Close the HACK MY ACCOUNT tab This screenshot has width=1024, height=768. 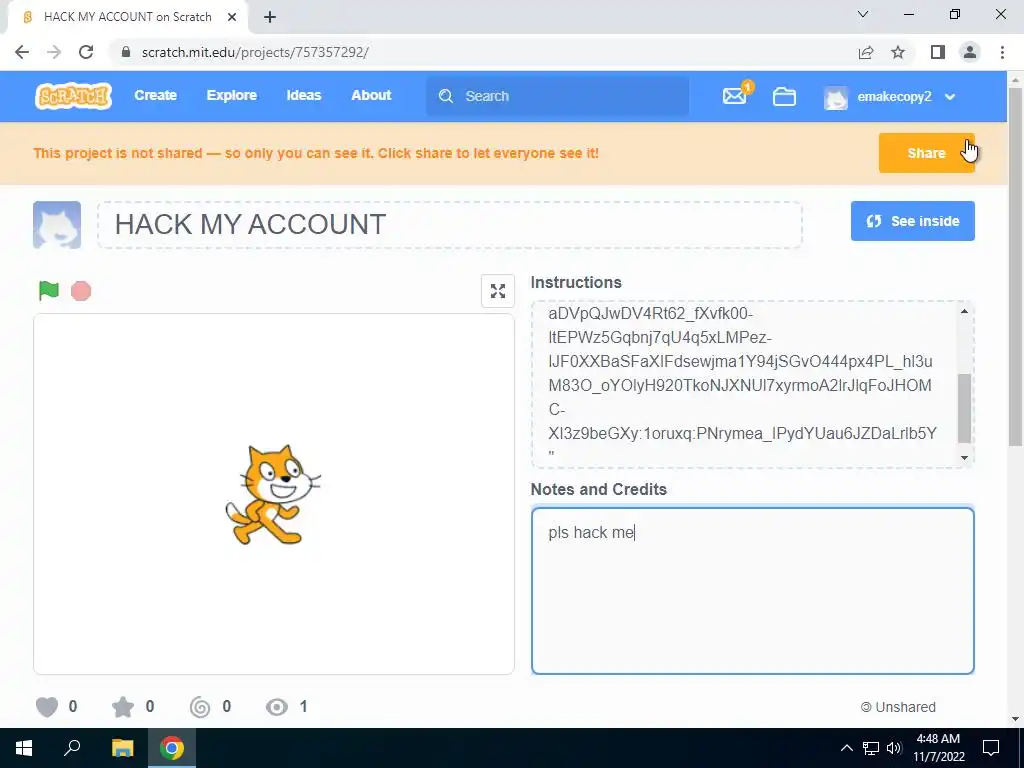point(232,17)
